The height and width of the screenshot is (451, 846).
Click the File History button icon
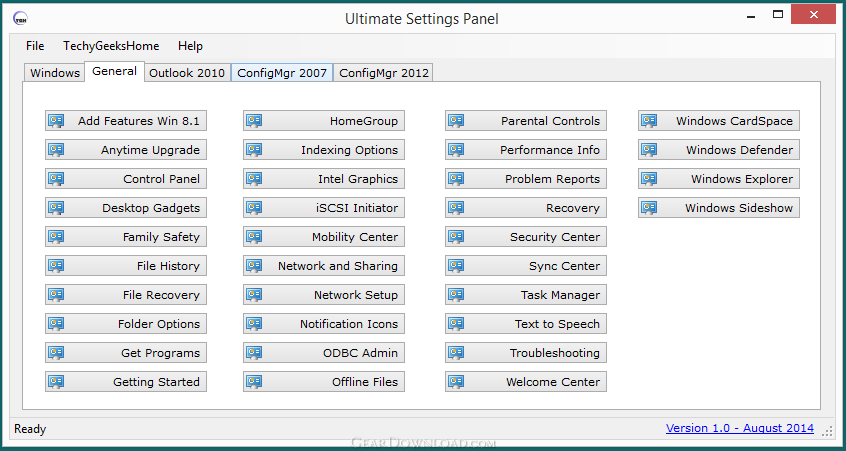(56, 266)
